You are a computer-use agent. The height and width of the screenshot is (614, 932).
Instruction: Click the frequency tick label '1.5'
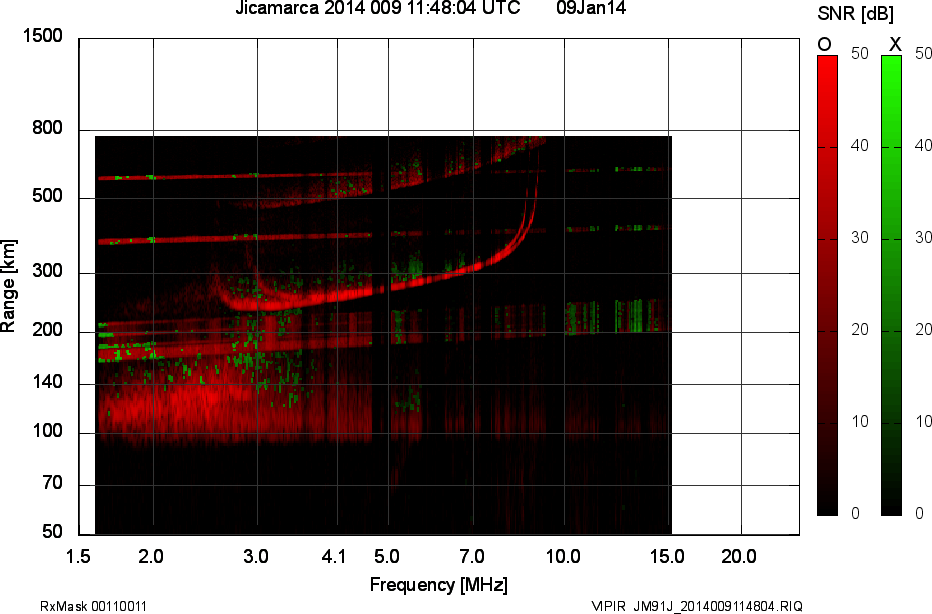78,557
